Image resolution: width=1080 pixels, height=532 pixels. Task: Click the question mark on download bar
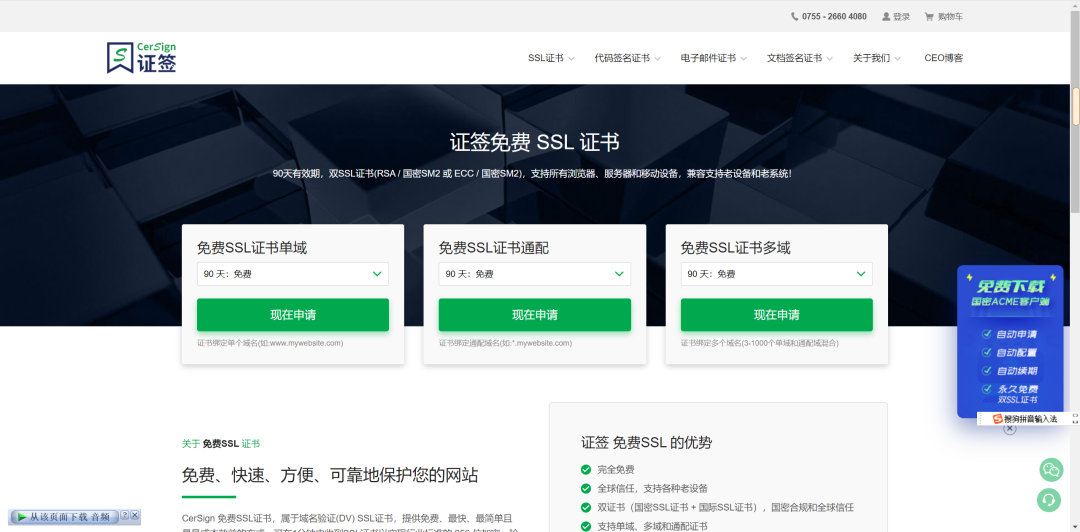[x=125, y=515]
